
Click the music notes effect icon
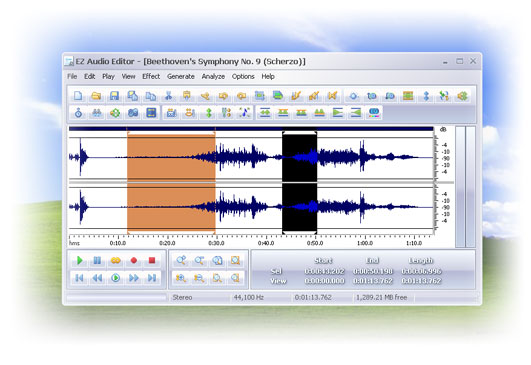(x=245, y=113)
